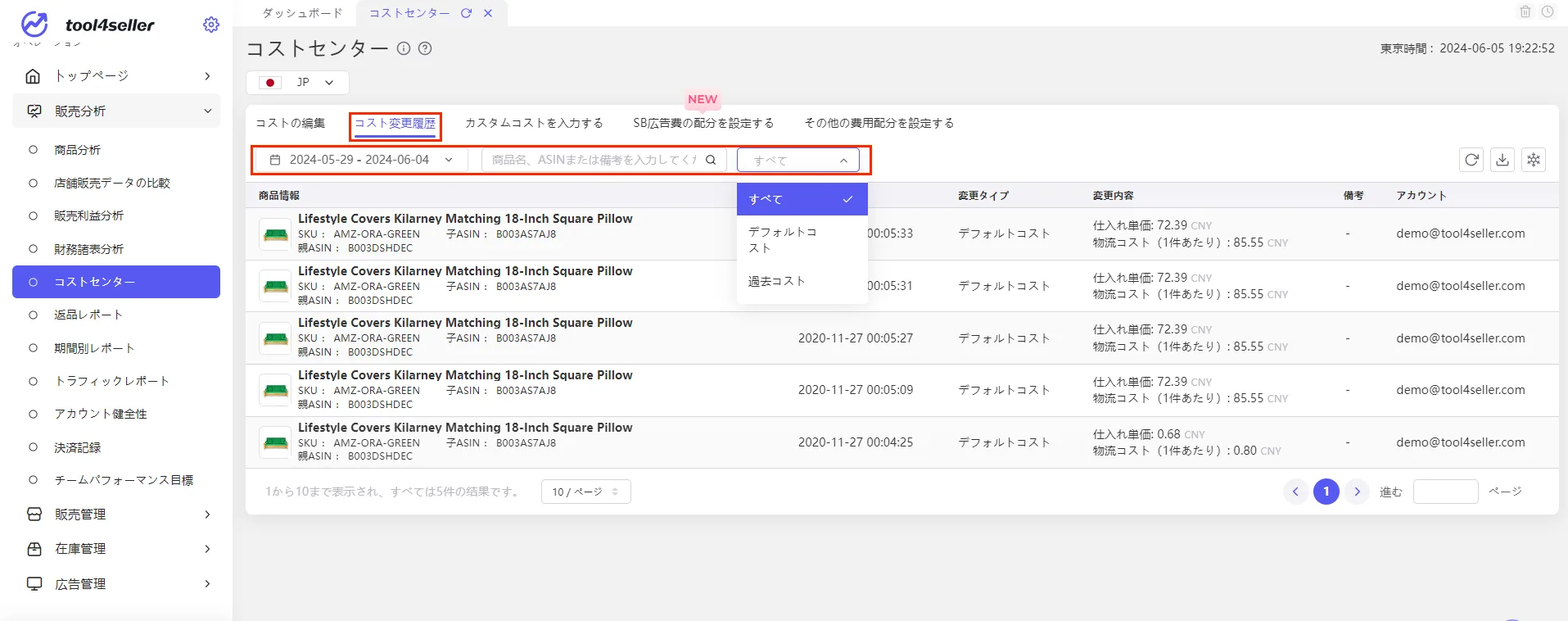Click 仕入れ単価: 0.68 CNY text
This screenshot has width=1568, height=621.
pos(1149,434)
